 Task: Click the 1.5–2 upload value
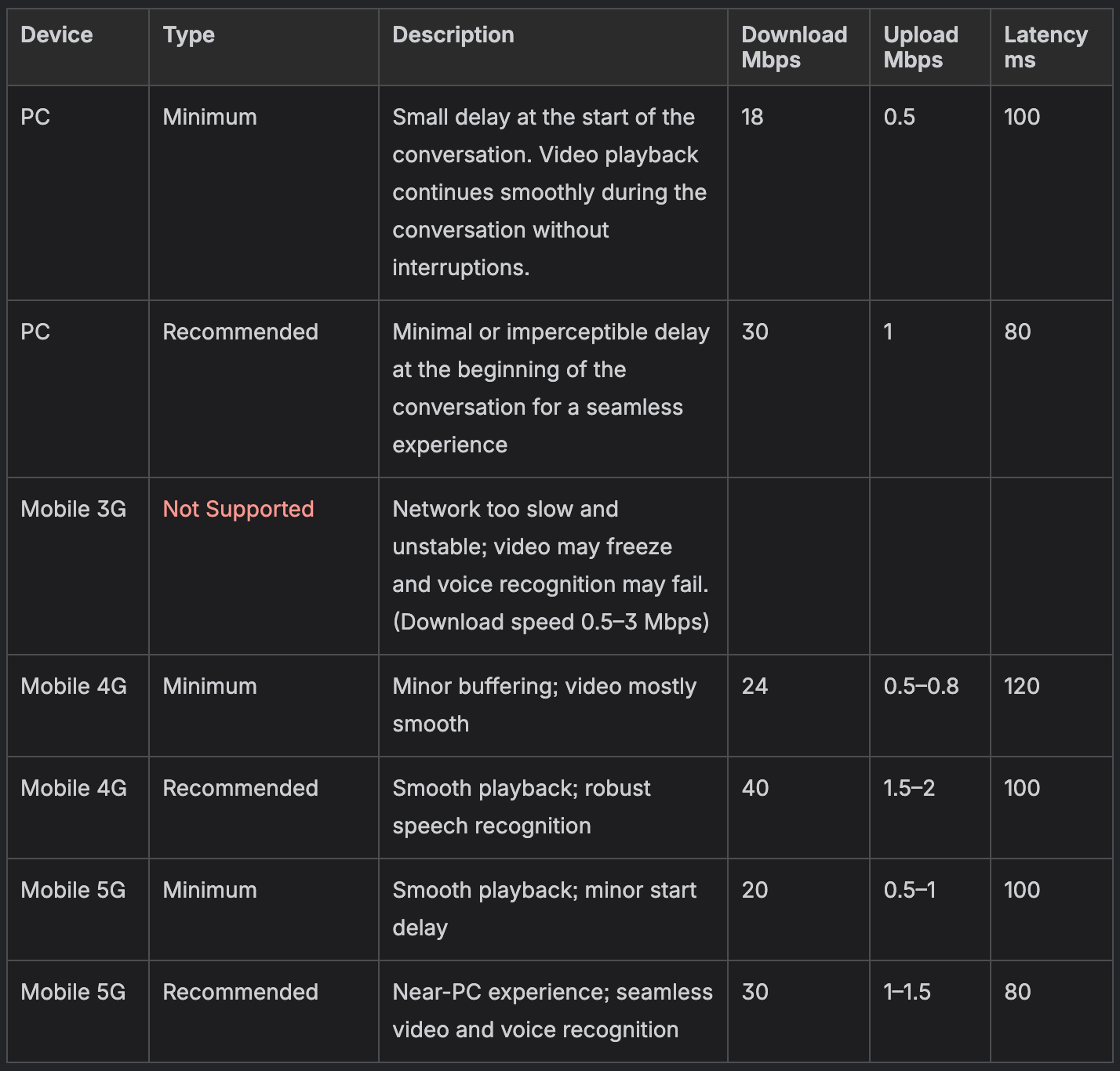(x=909, y=789)
